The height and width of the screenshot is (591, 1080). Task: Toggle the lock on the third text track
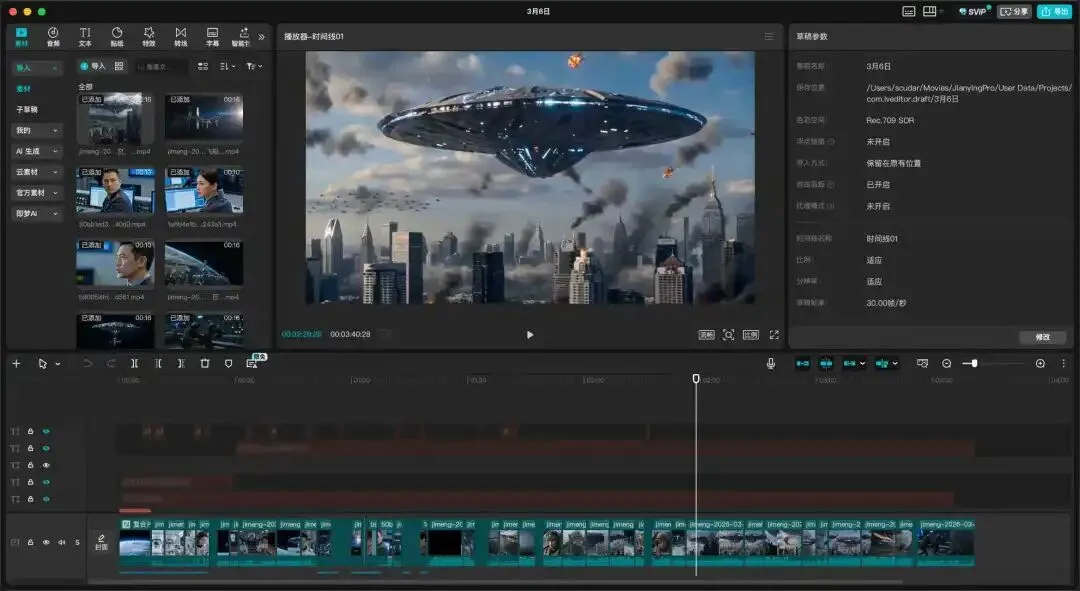coord(30,465)
